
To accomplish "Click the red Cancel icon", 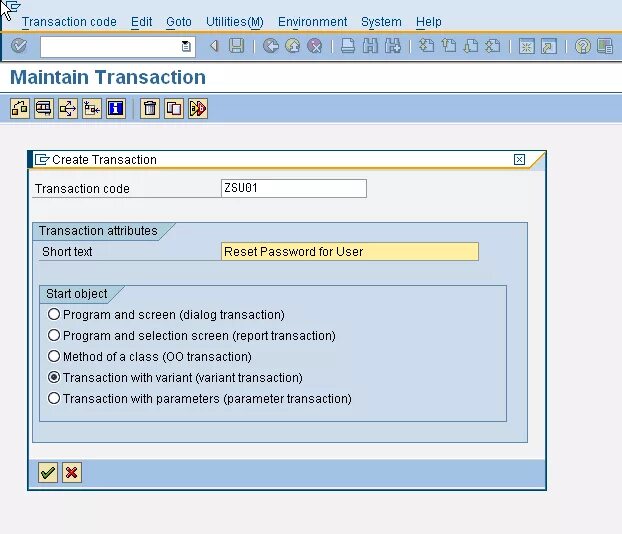I will [315, 46].
